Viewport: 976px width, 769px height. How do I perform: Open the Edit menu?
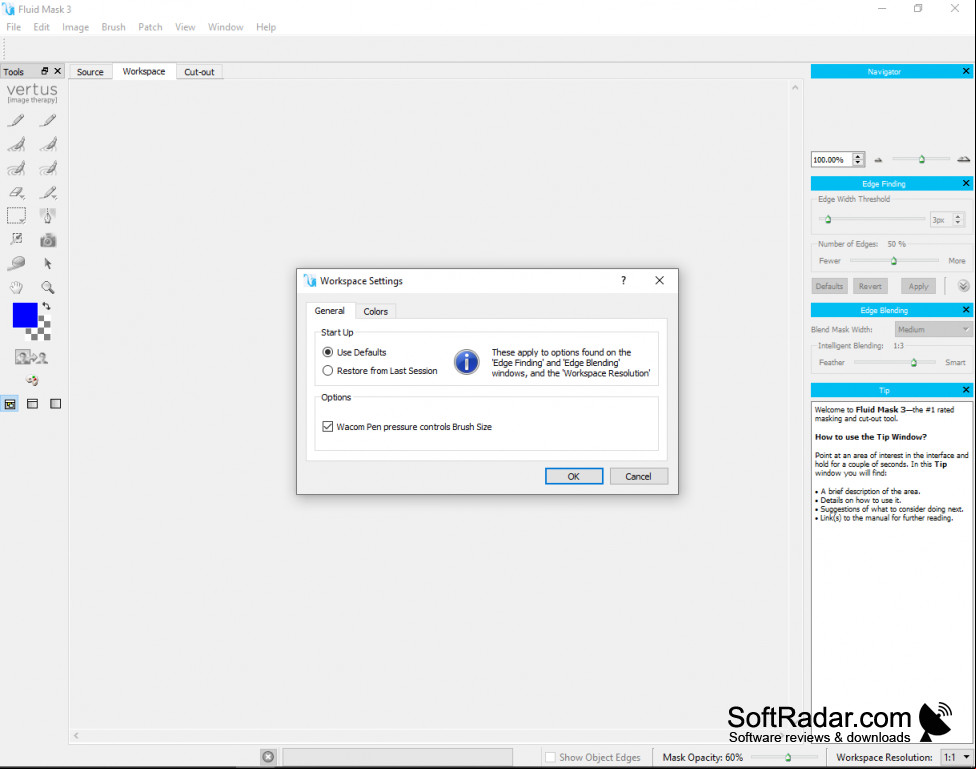click(x=41, y=27)
